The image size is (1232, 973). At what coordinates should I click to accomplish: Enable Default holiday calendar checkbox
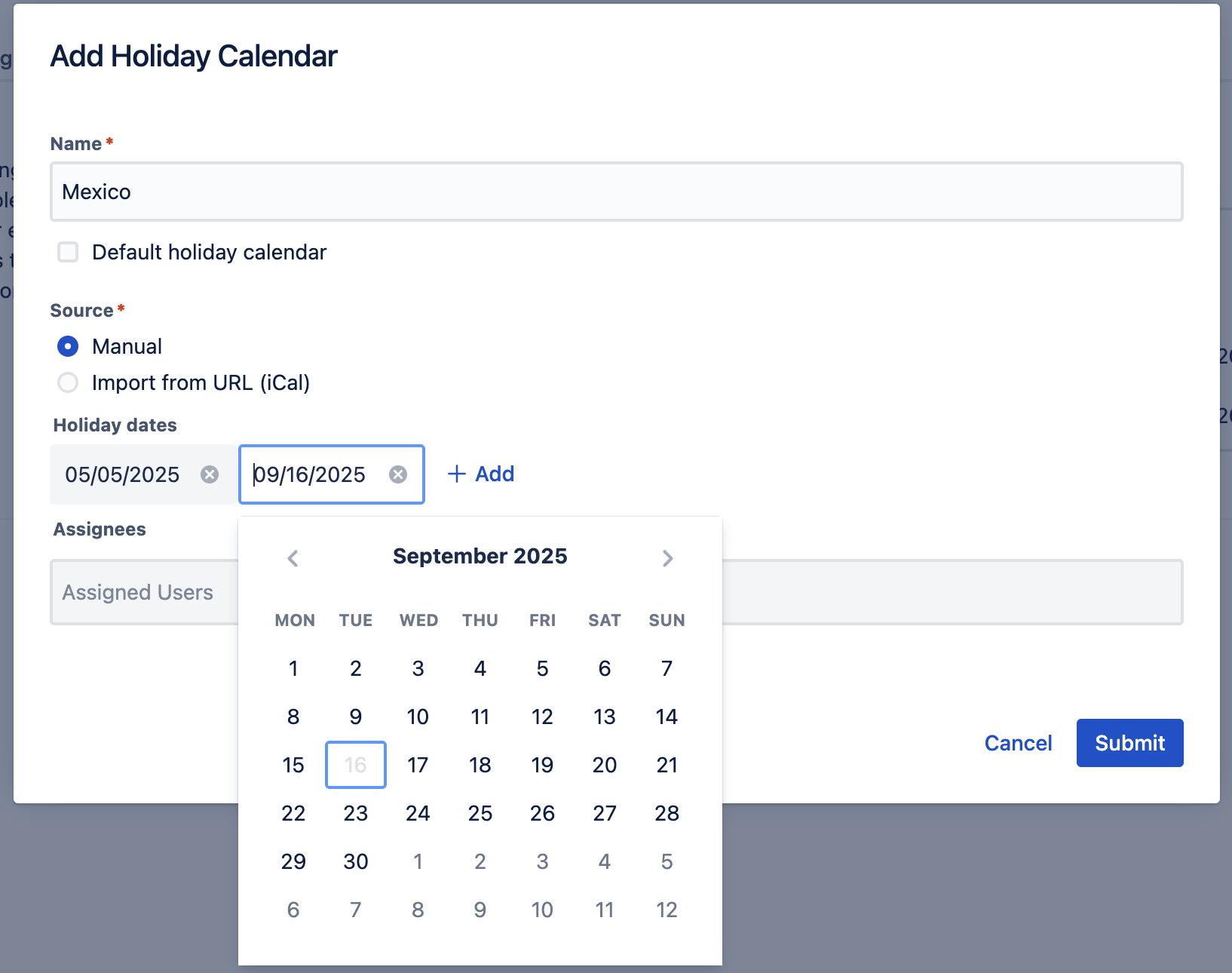[x=69, y=252]
